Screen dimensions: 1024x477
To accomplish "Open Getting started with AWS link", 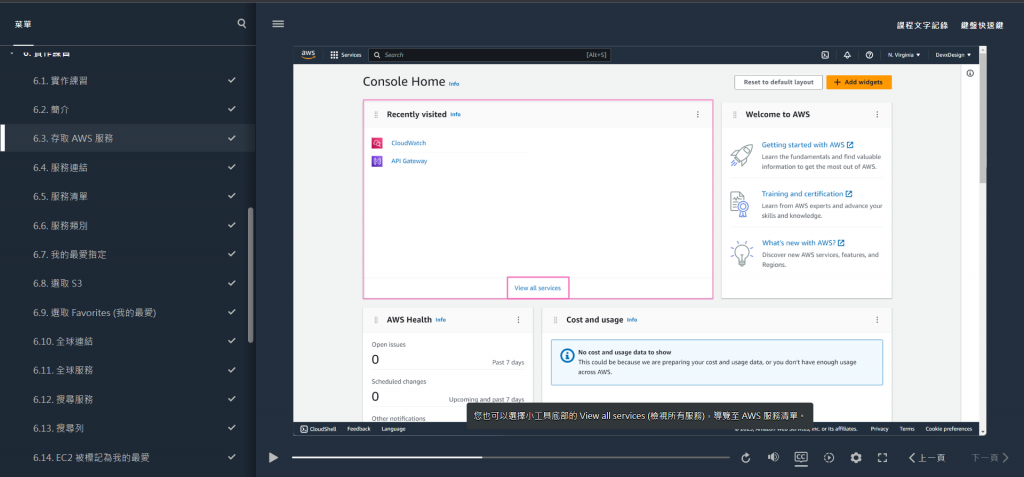I will 807,145.
